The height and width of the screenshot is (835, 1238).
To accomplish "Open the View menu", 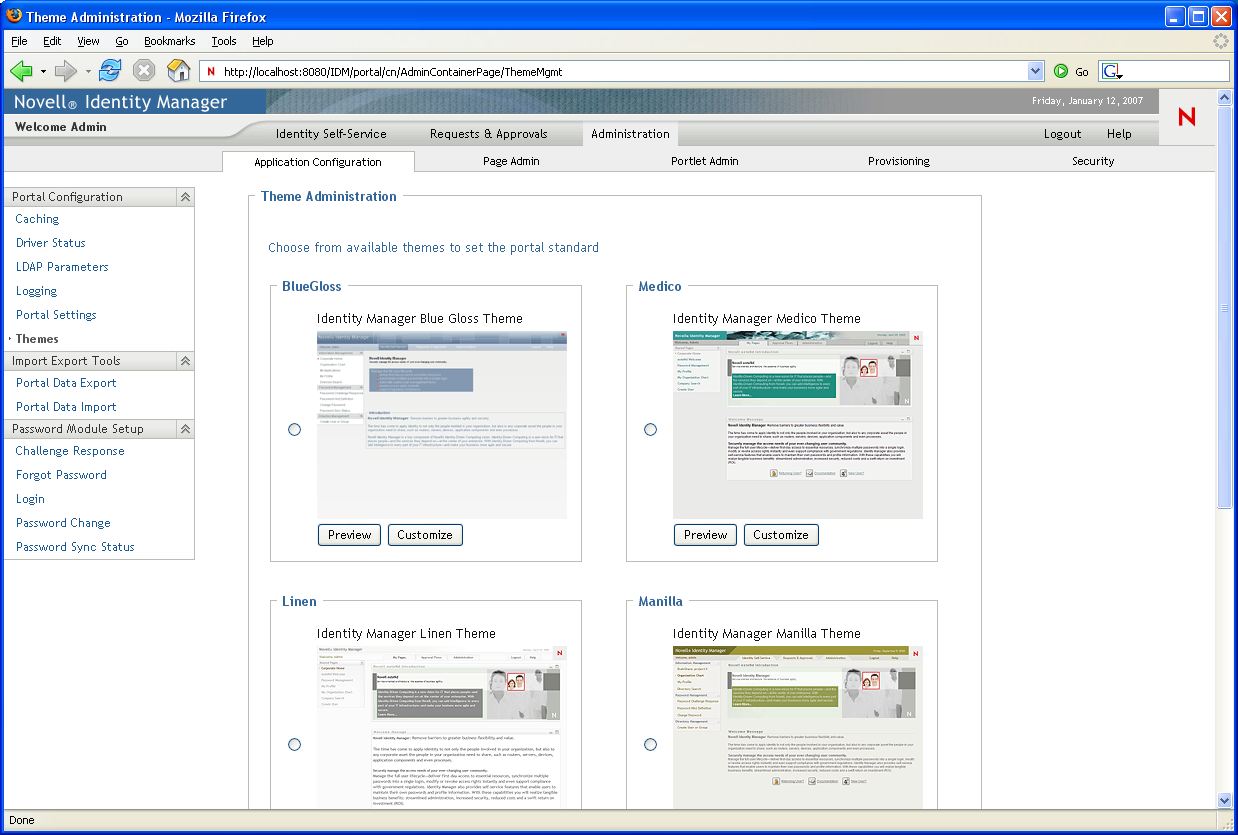I will (x=88, y=41).
